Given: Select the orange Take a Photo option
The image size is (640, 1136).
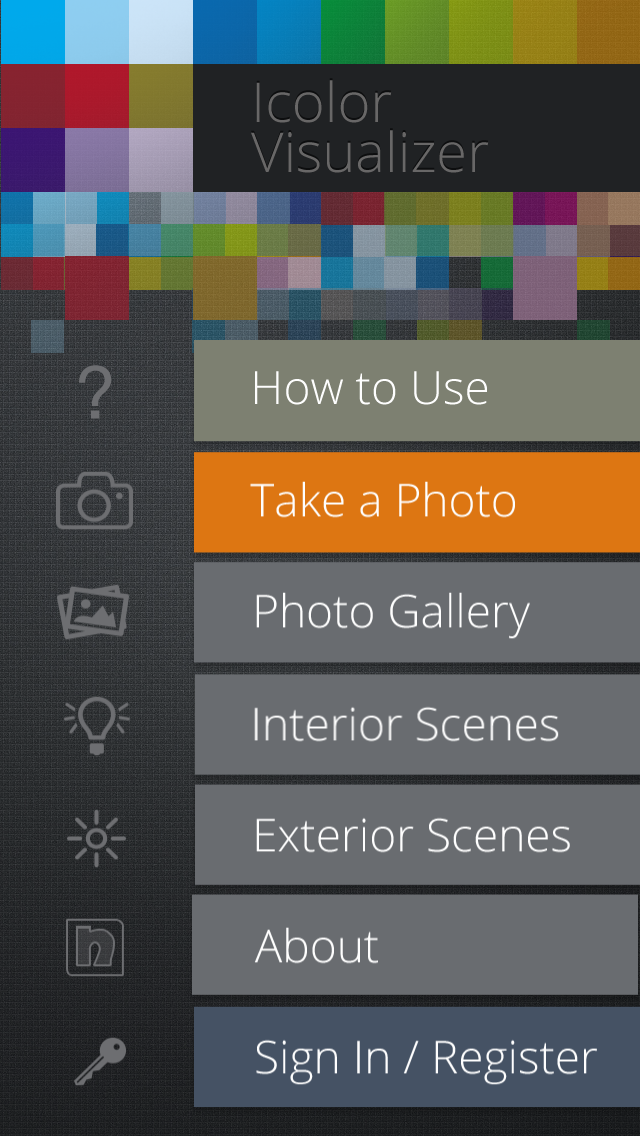Looking at the screenshot, I should click(x=416, y=502).
